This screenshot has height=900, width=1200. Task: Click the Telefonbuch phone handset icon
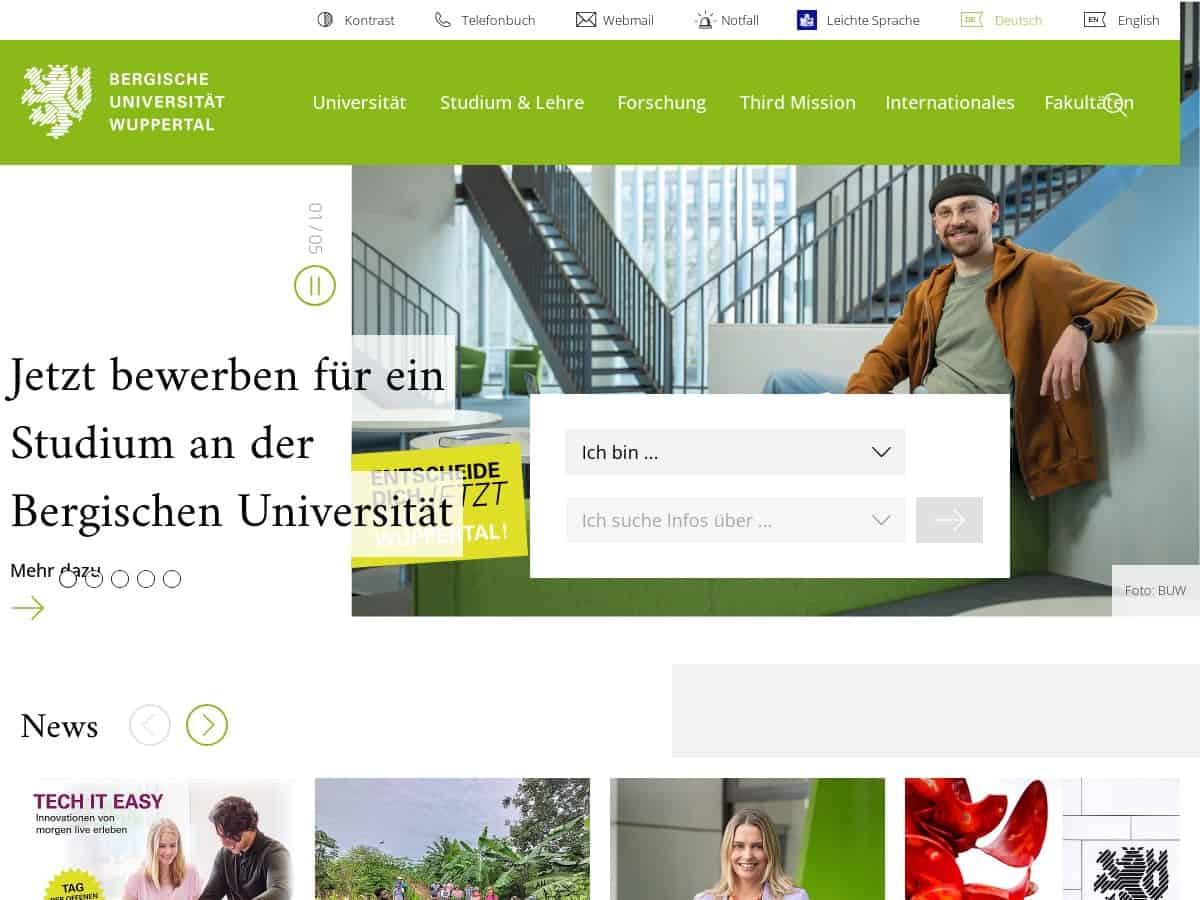click(443, 20)
